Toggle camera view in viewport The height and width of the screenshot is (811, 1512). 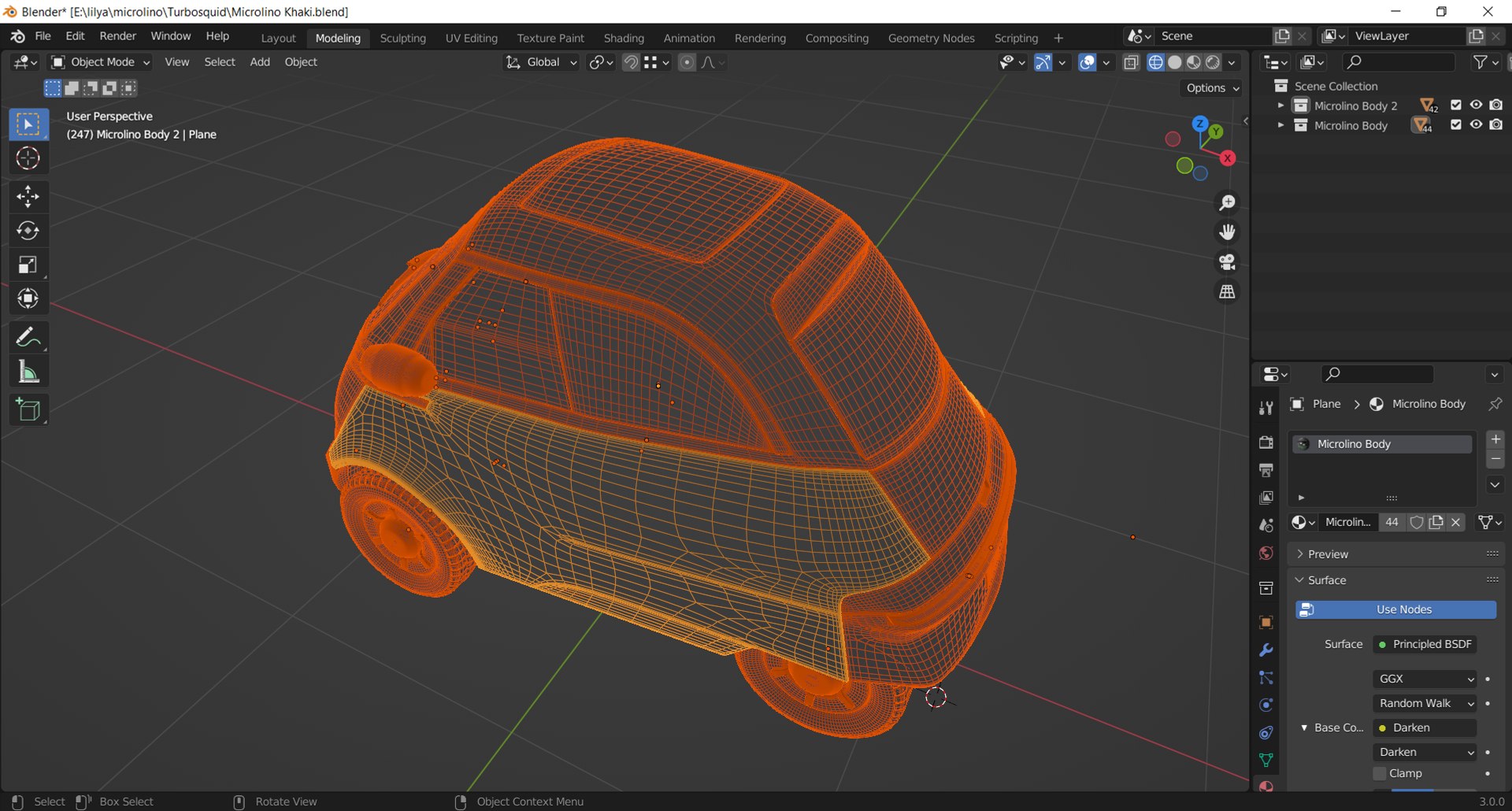(x=1227, y=261)
